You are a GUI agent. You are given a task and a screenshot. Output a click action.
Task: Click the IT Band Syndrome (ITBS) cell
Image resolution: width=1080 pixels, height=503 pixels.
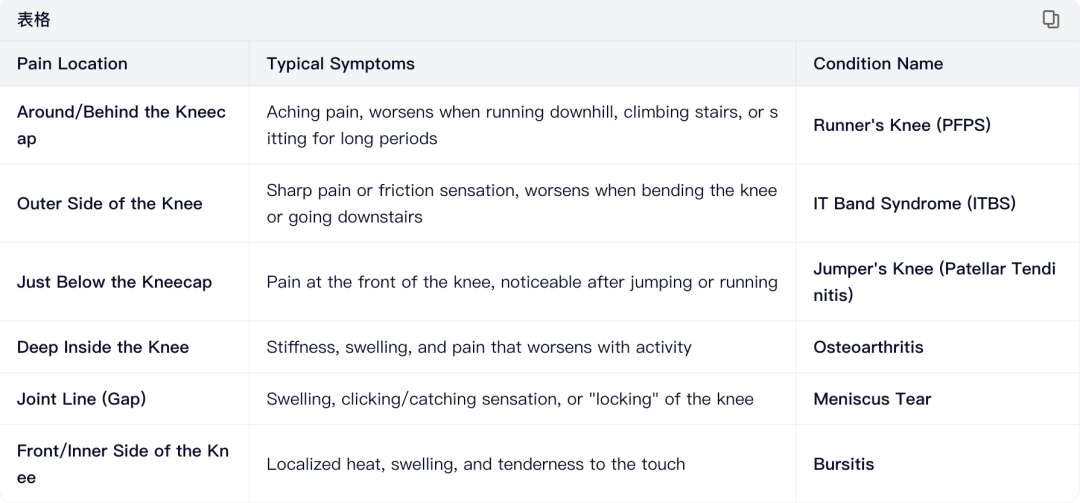pyautogui.click(x=914, y=203)
